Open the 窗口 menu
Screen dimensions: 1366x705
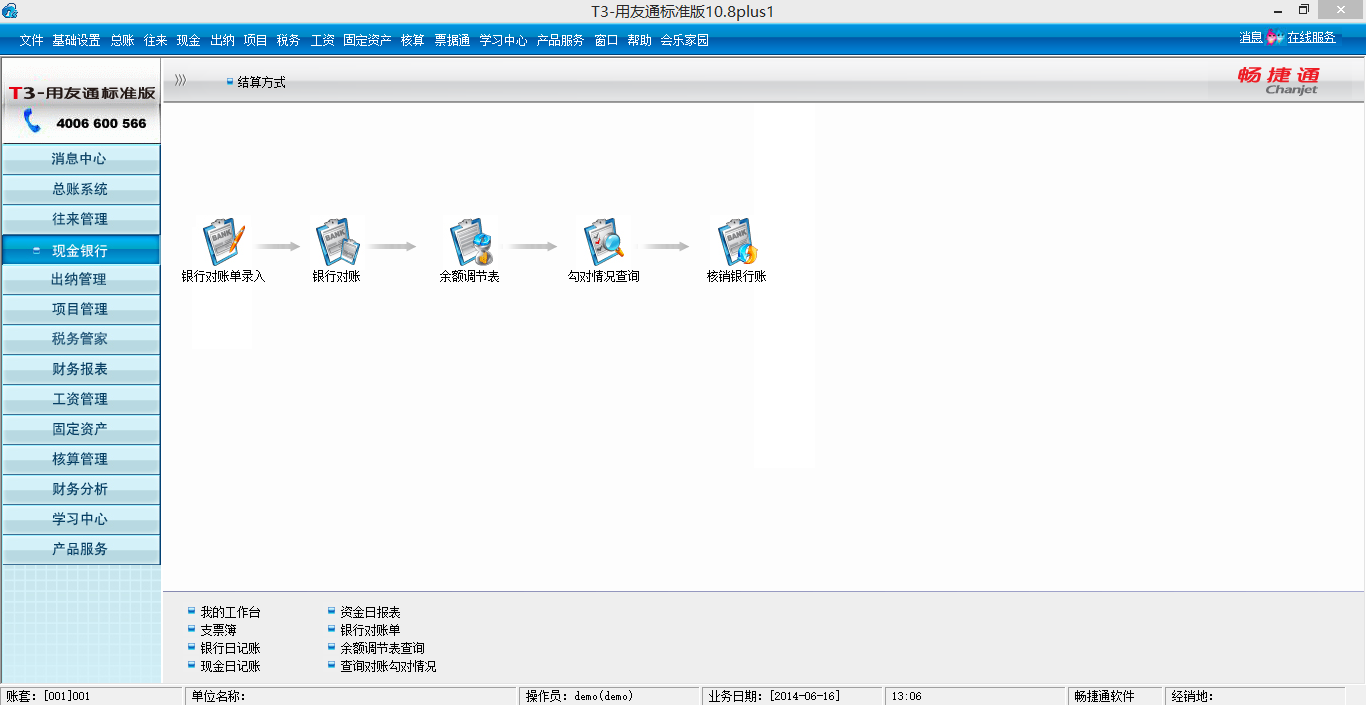pos(606,40)
